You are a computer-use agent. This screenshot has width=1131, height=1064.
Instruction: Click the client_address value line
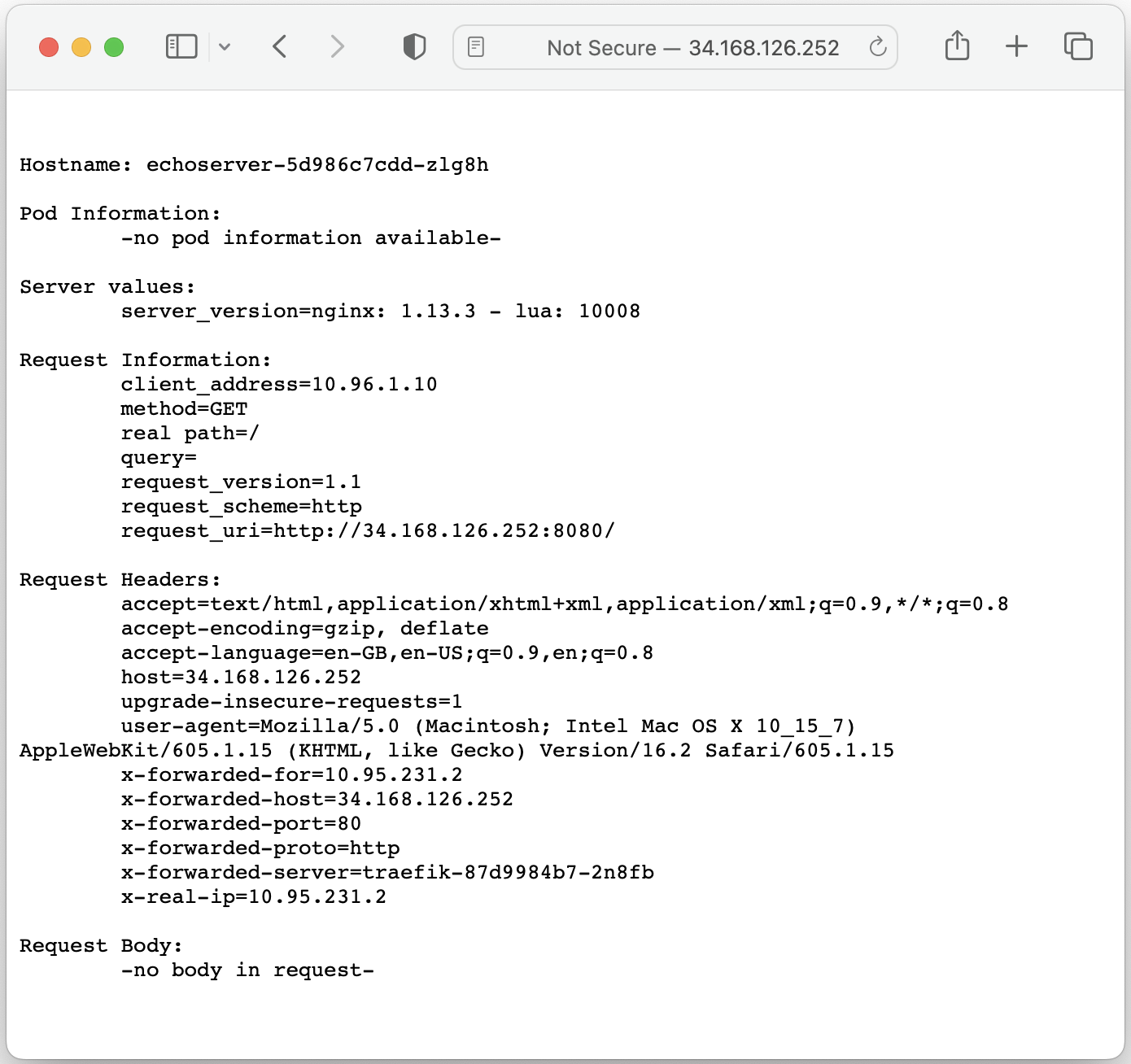pyautogui.click(x=279, y=385)
